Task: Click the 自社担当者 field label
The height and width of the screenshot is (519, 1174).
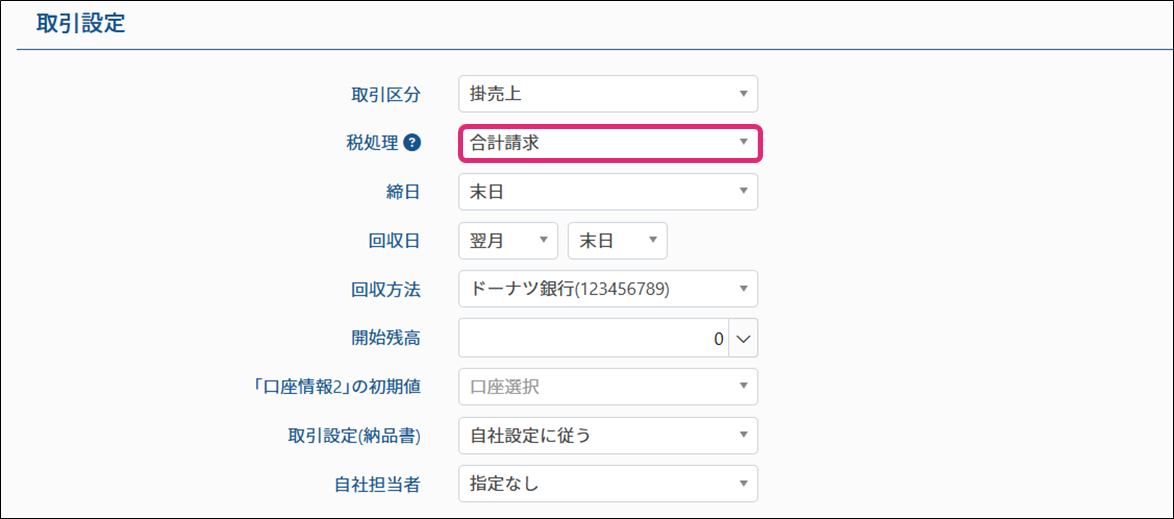Action: pyautogui.click(x=377, y=485)
